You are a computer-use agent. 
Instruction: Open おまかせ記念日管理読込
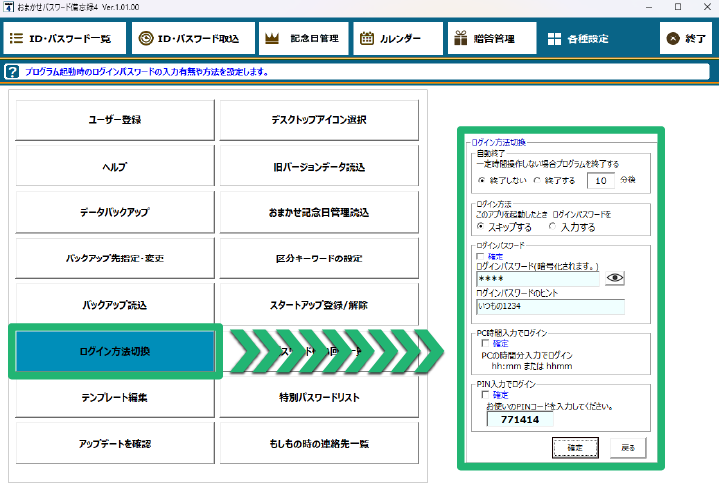click(x=319, y=212)
